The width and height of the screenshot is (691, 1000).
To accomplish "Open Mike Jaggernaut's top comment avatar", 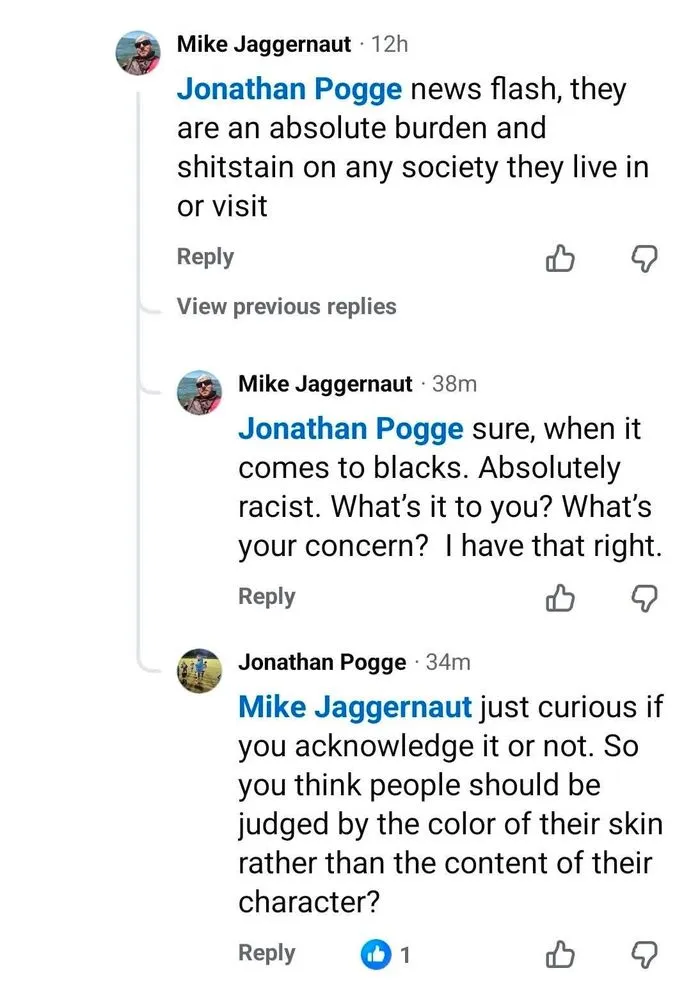I will point(139,52).
